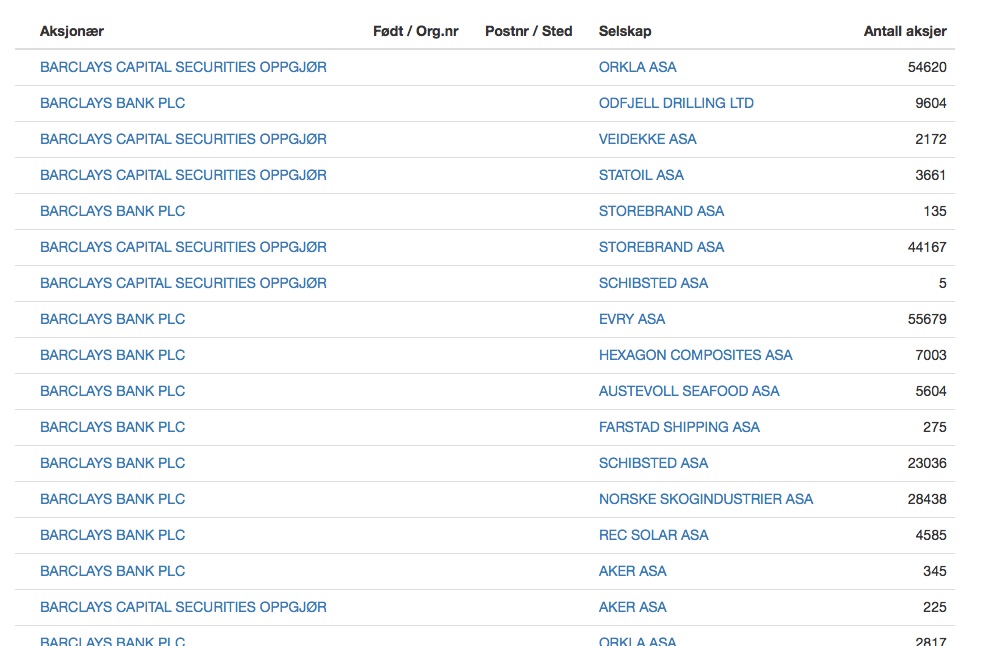Image resolution: width=991 pixels, height=646 pixels.
Task: Click the Aksjonær column header
Action: pyautogui.click(x=72, y=31)
